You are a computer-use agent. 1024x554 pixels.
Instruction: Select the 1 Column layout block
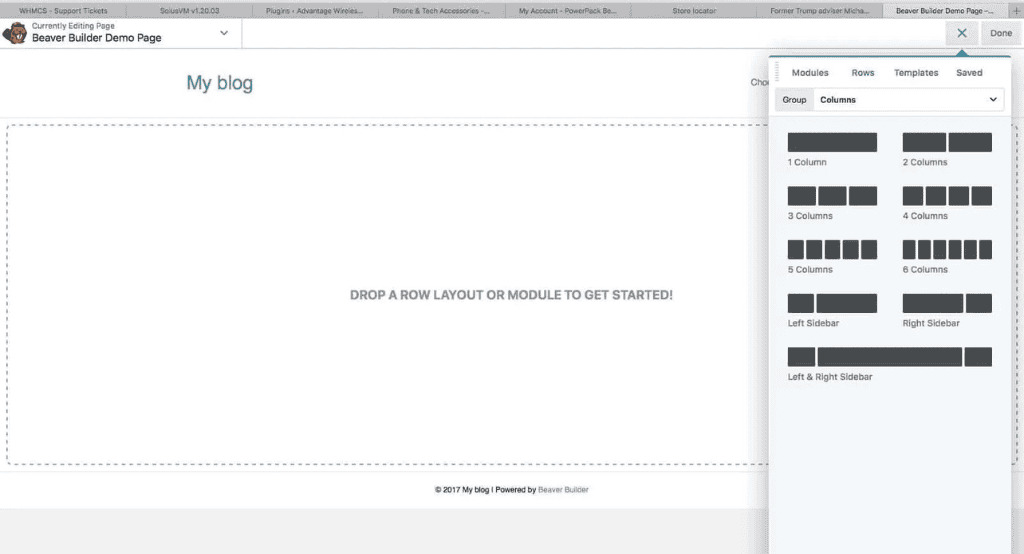832,142
